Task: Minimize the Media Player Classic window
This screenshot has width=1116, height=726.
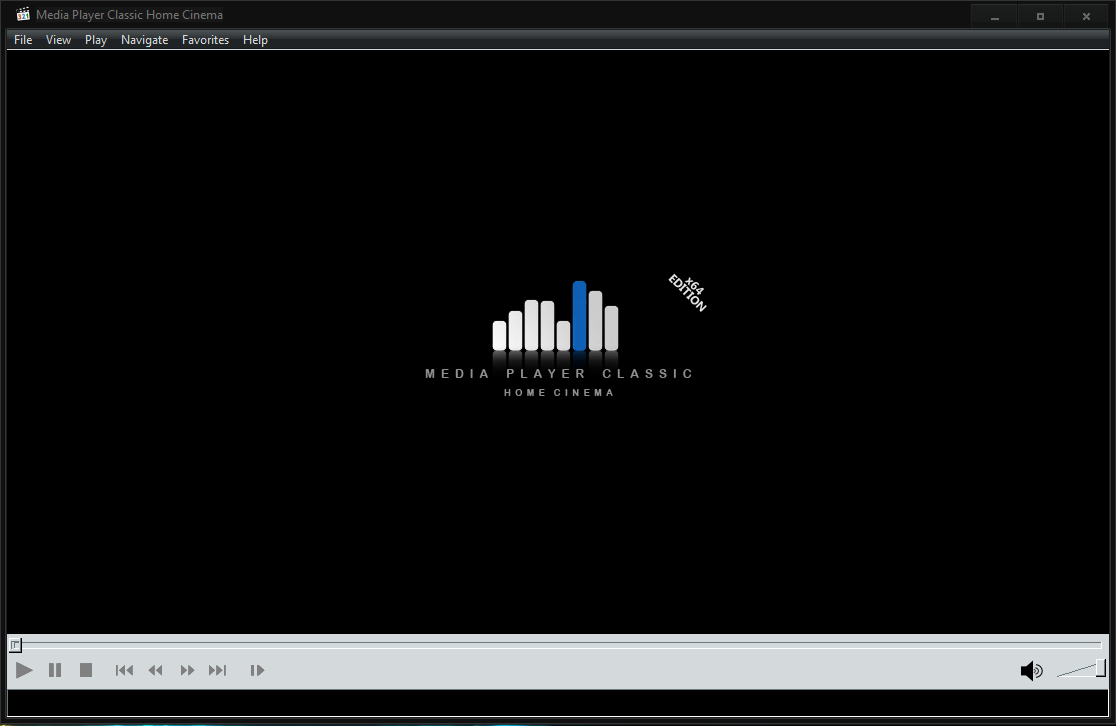Action: 995,16
